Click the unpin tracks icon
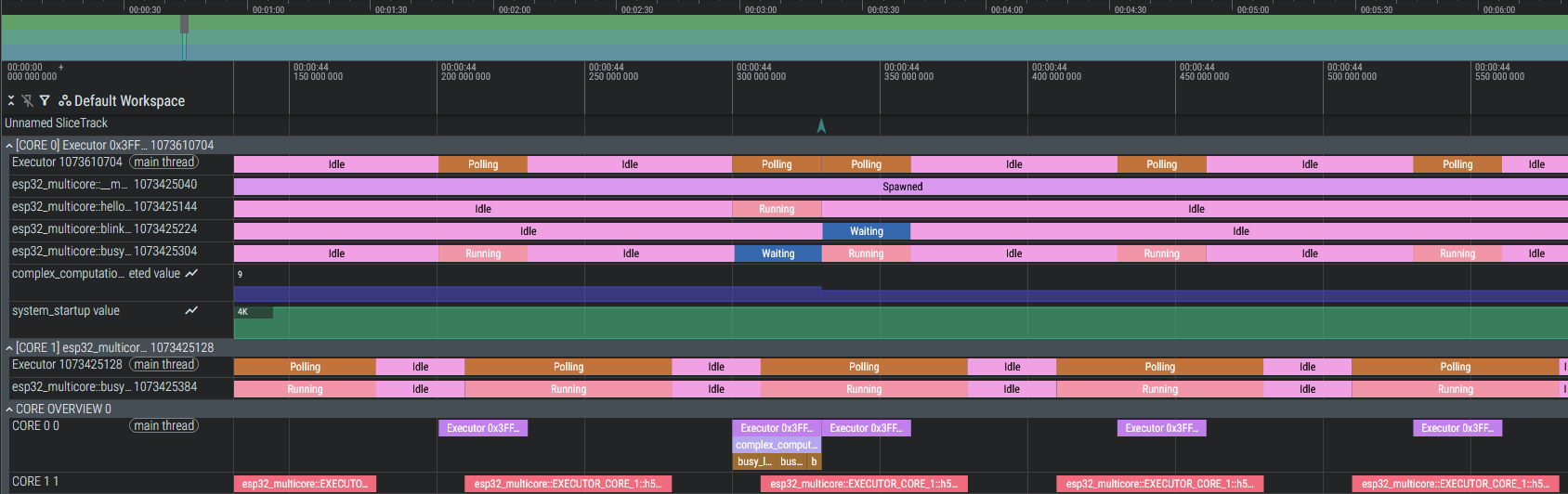Screen dimensions: 1568x494 (x=28, y=100)
